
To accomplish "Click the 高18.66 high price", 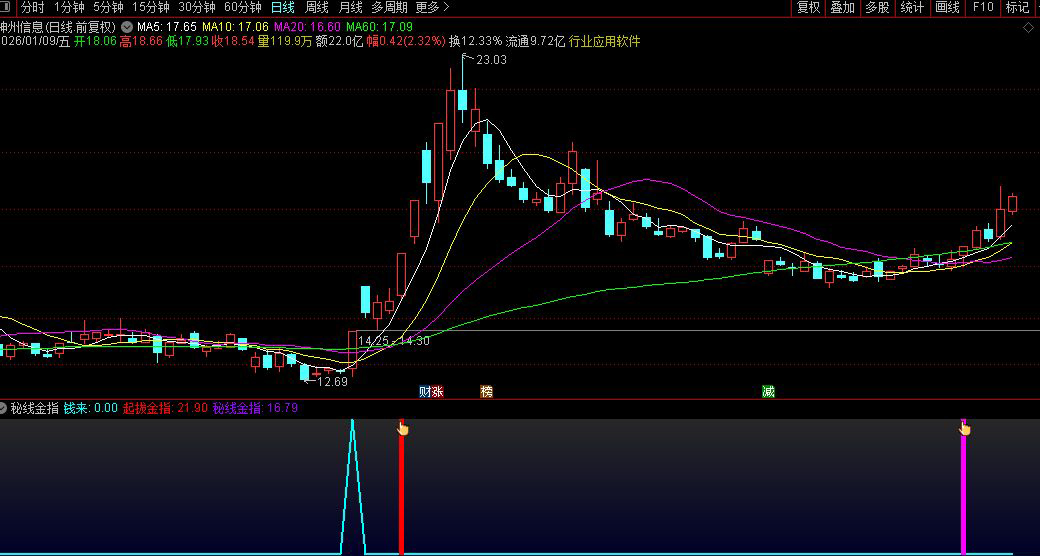I will 141,41.
